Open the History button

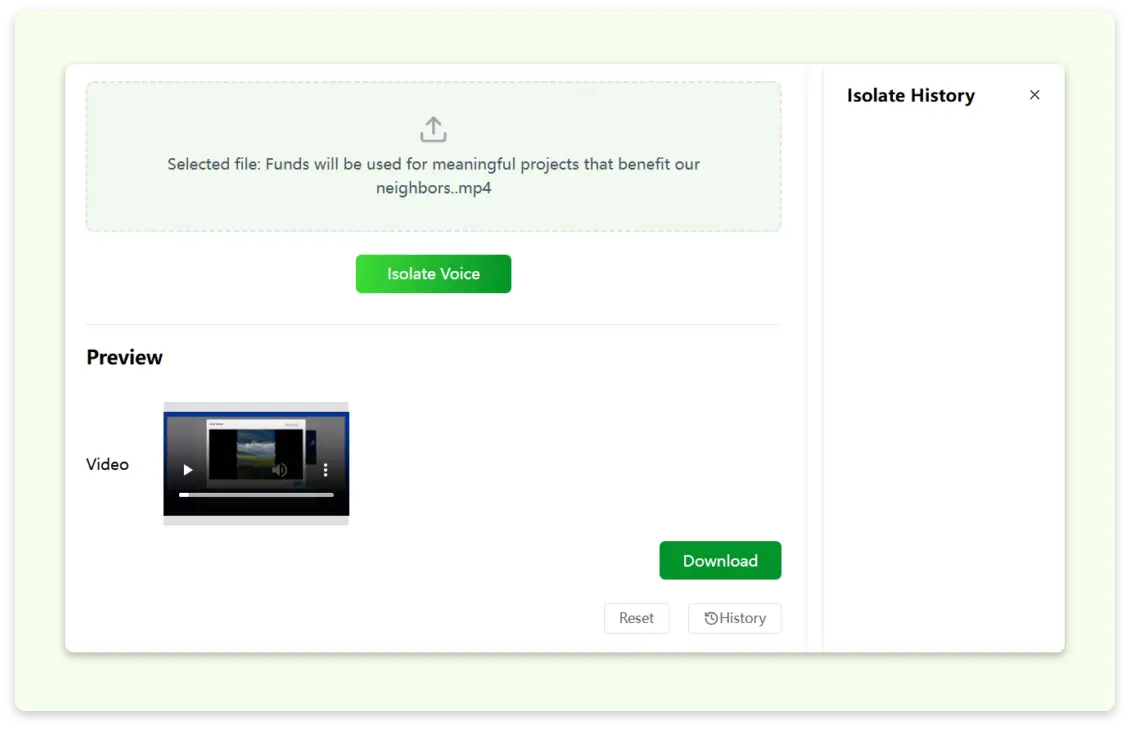click(734, 618)
